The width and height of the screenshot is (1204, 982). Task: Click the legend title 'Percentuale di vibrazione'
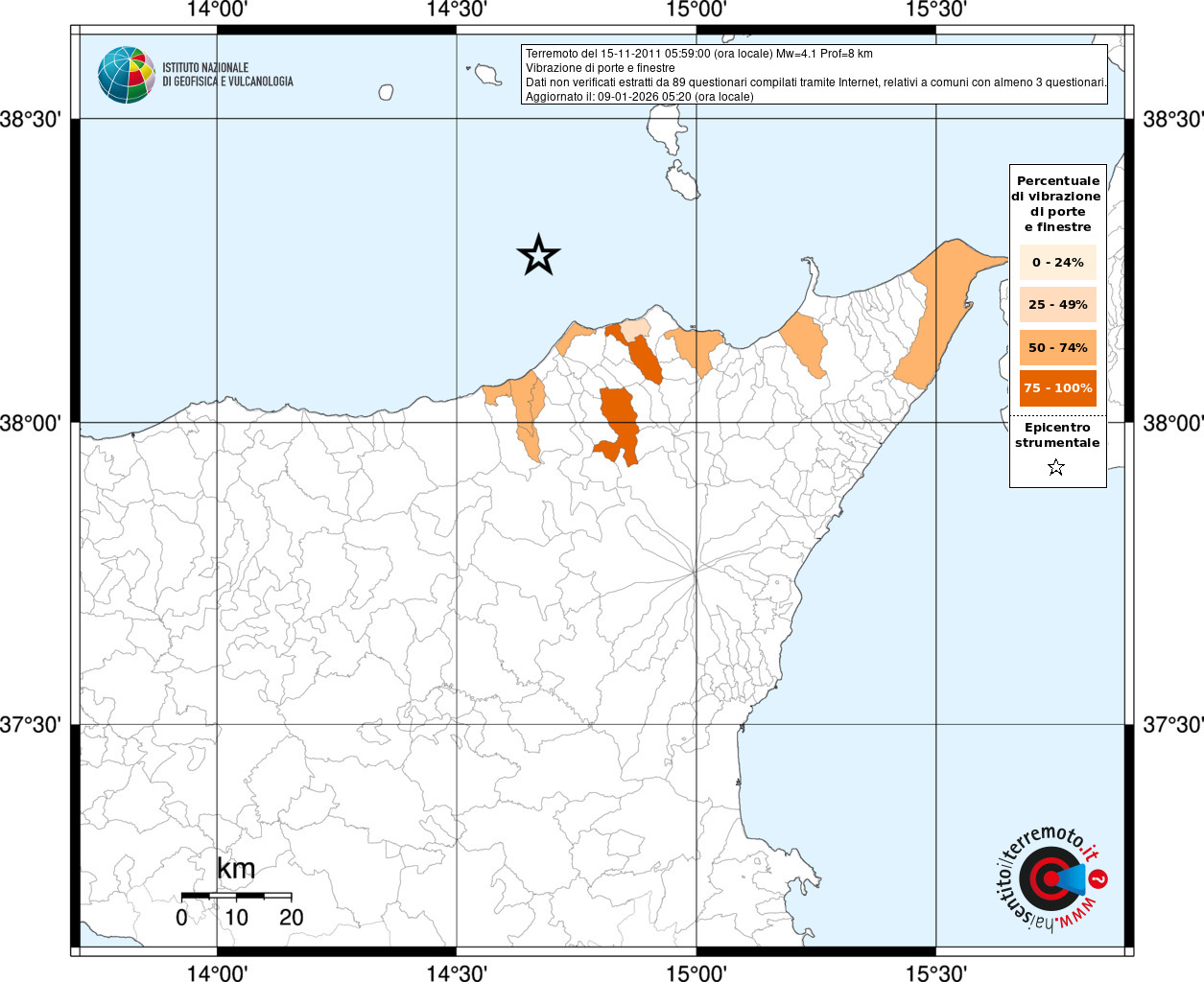coord(1057,203)
